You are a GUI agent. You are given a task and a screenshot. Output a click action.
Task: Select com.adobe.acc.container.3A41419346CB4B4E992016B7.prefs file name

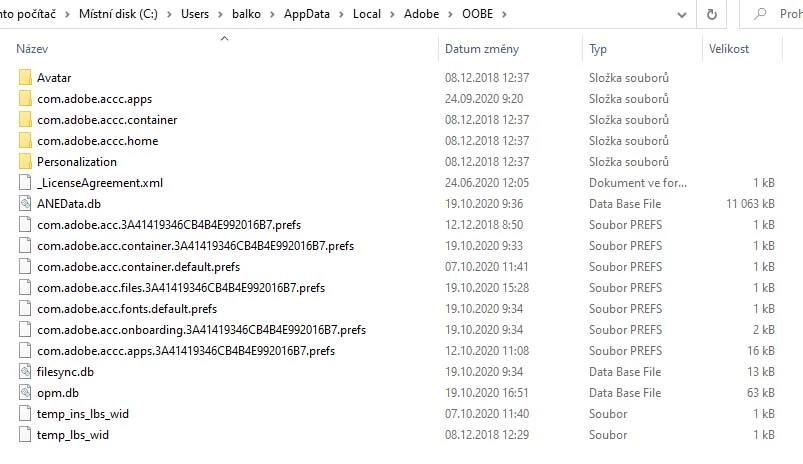[x=195, y=245]
